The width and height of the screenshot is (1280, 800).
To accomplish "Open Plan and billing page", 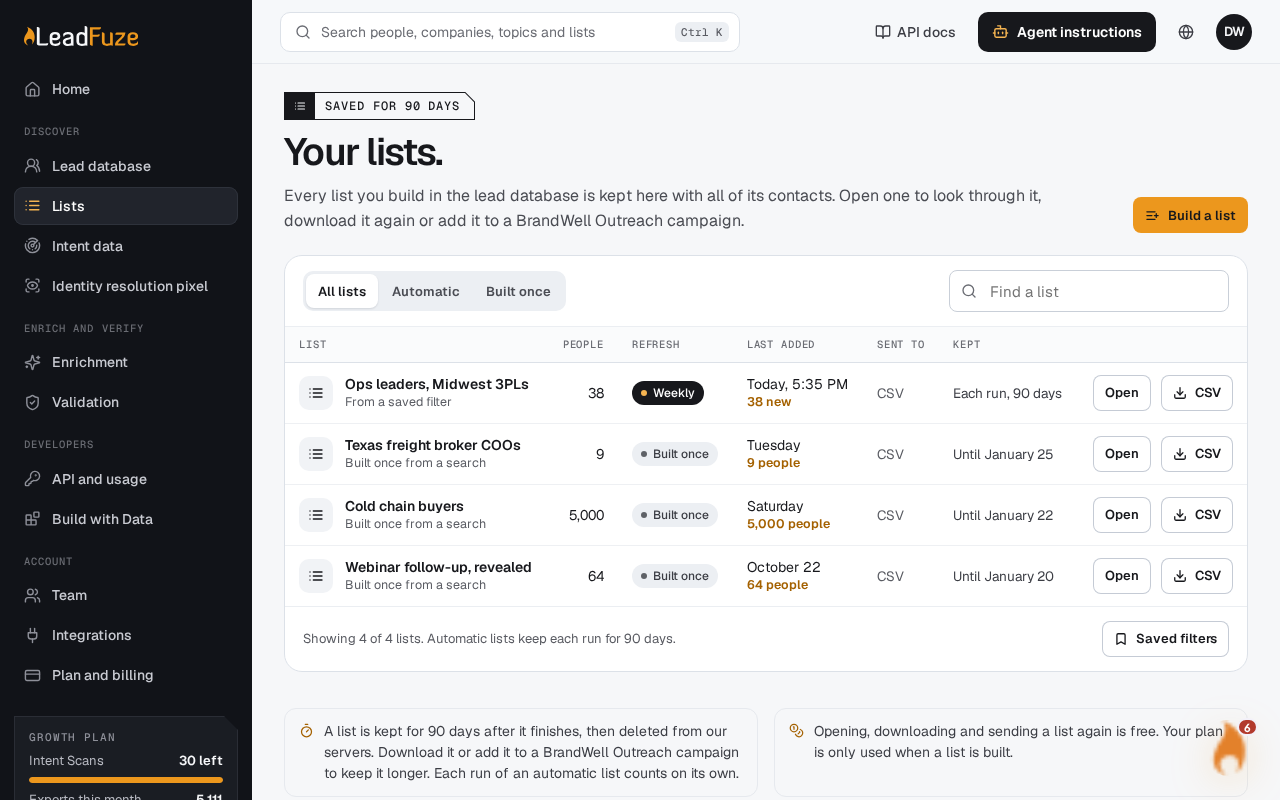I will [x=126, y=675].
